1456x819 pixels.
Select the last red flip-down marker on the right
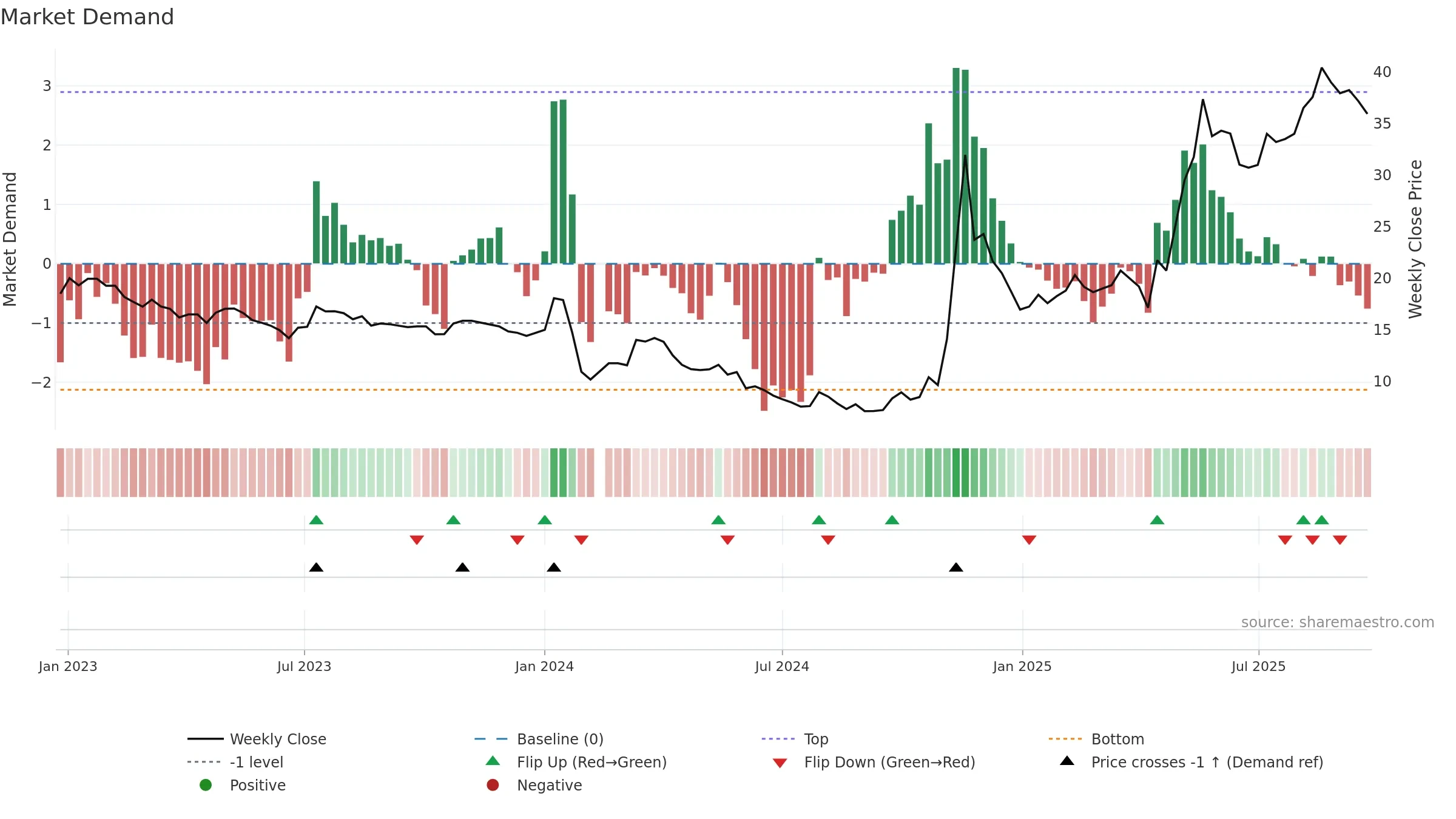pyautogui.click(x=1340, y=540)
